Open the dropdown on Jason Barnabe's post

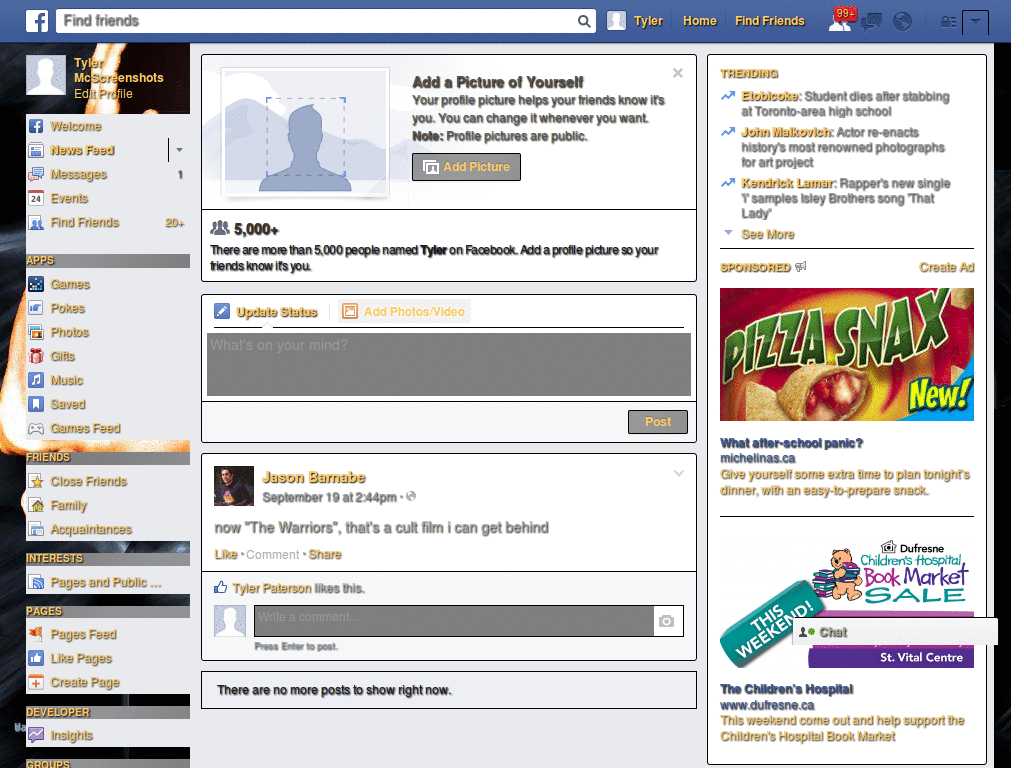[679, 473]
